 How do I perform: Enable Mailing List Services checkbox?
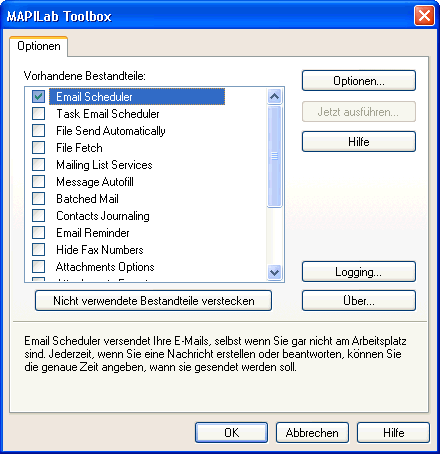coord(39,165)
